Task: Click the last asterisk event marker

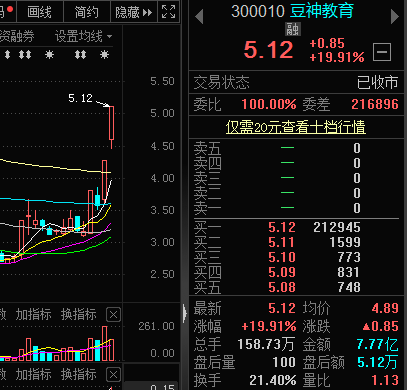Action: click(x=104, y=54)
